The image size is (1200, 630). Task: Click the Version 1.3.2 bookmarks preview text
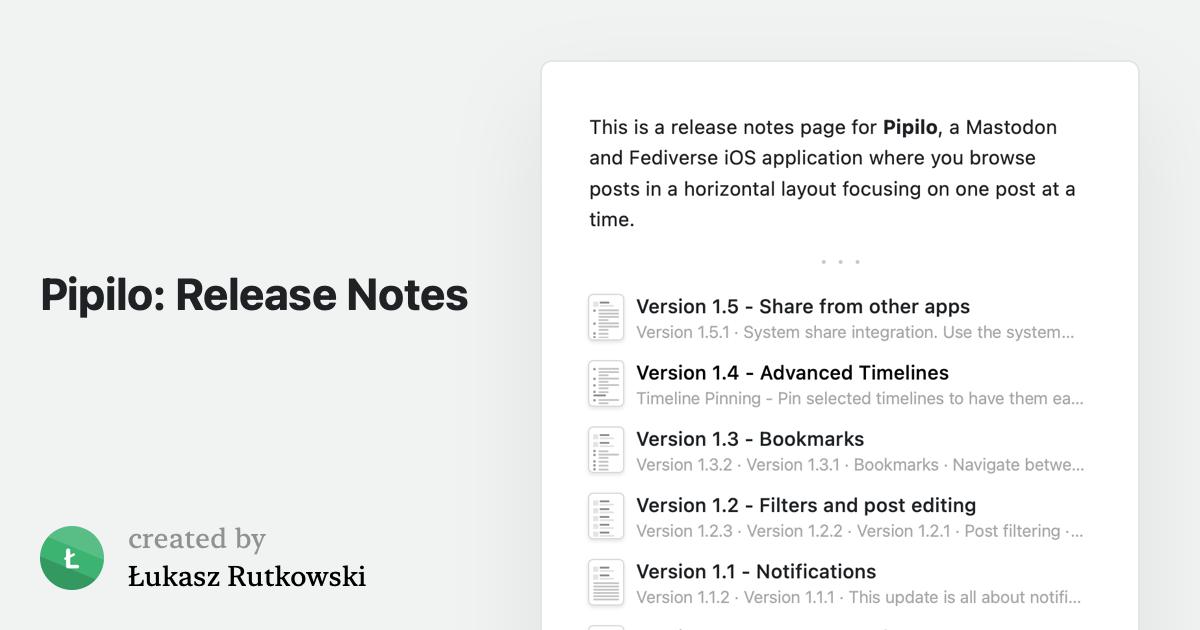pyautogui.click(x=860, y=464)
